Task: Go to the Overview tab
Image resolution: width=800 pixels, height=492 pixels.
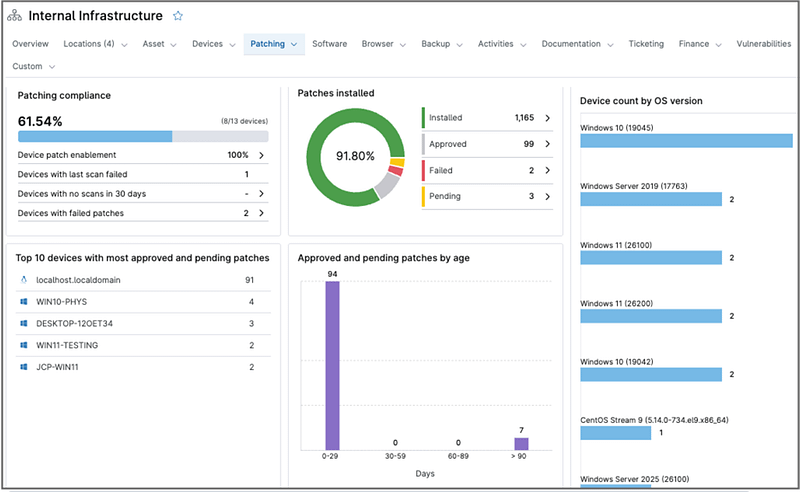Action: coord(31,44)
